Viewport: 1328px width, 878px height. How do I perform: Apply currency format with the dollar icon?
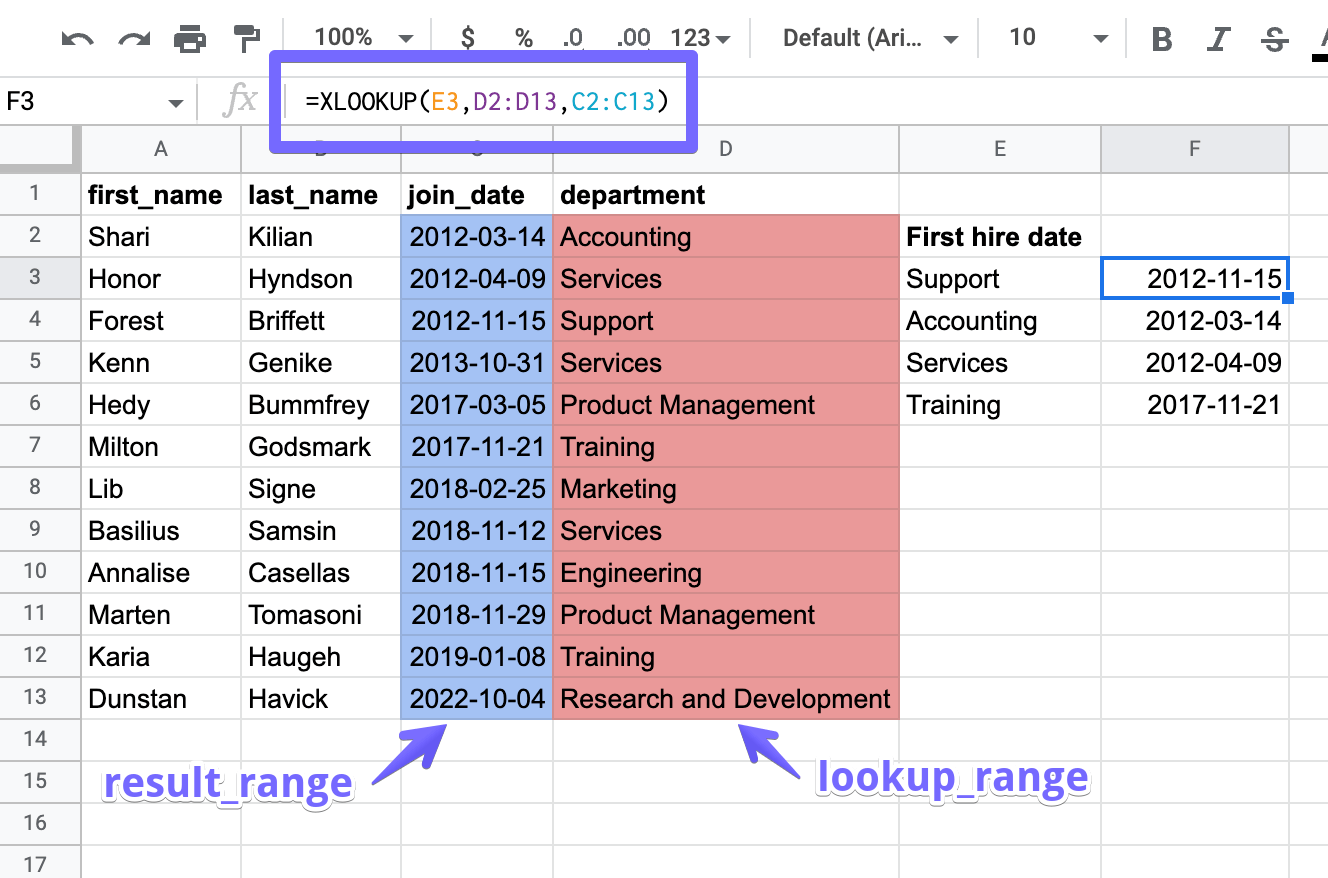(466, 37)
